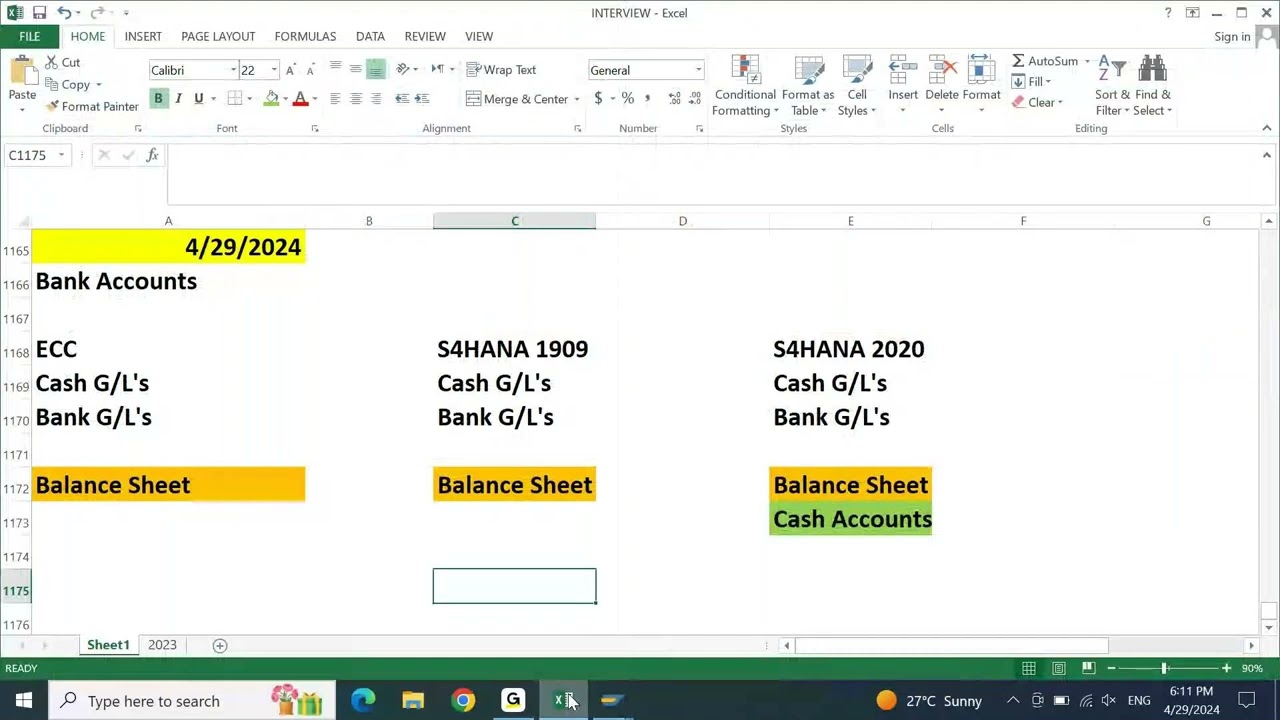The height and width of the screenshot is (720, 1280).
Task: Click Decrease Decimal icon
Action: point(695,98)
